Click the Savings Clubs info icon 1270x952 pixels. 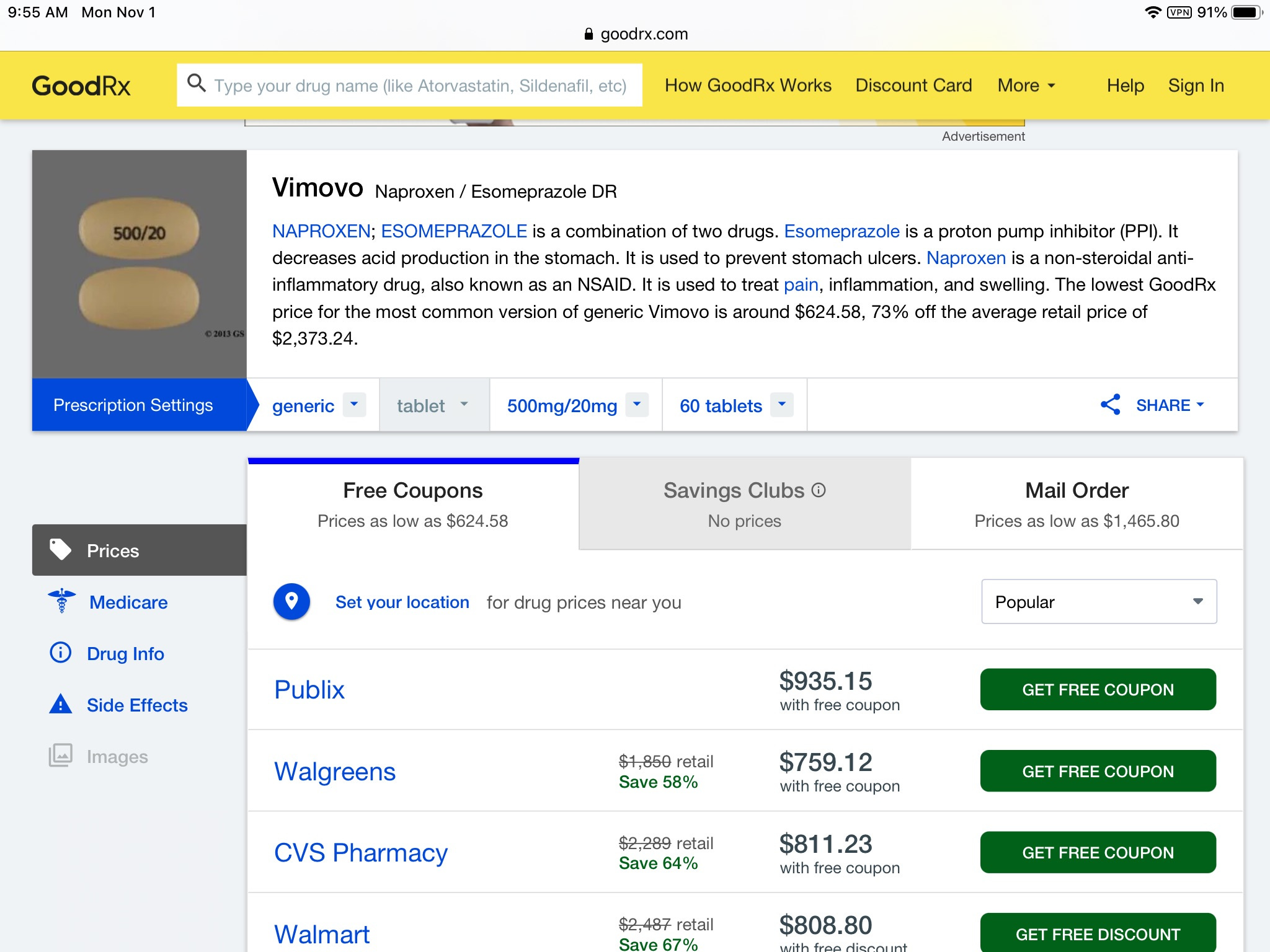click(x=819, y=490)
